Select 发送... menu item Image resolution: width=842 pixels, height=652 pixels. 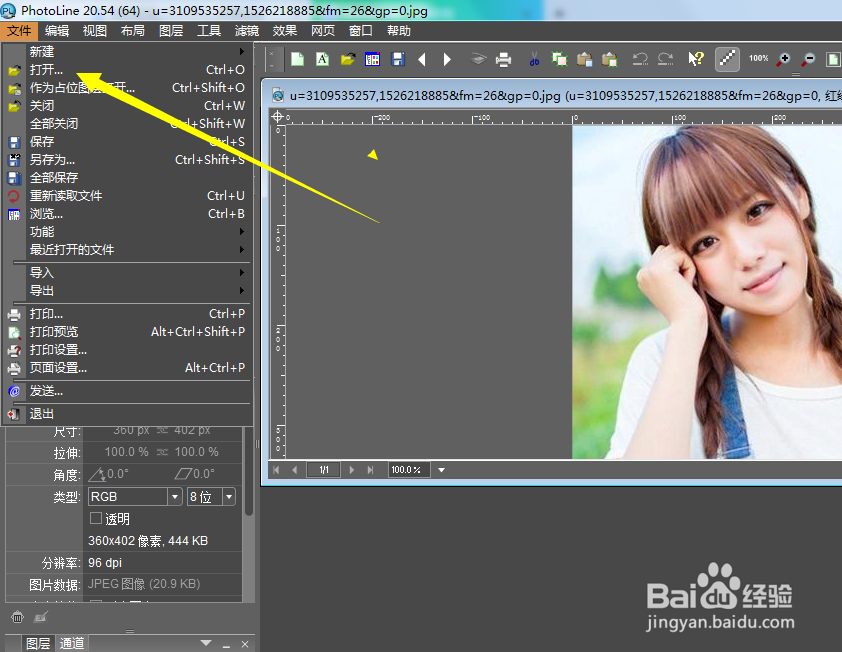(x=127, y=391)
